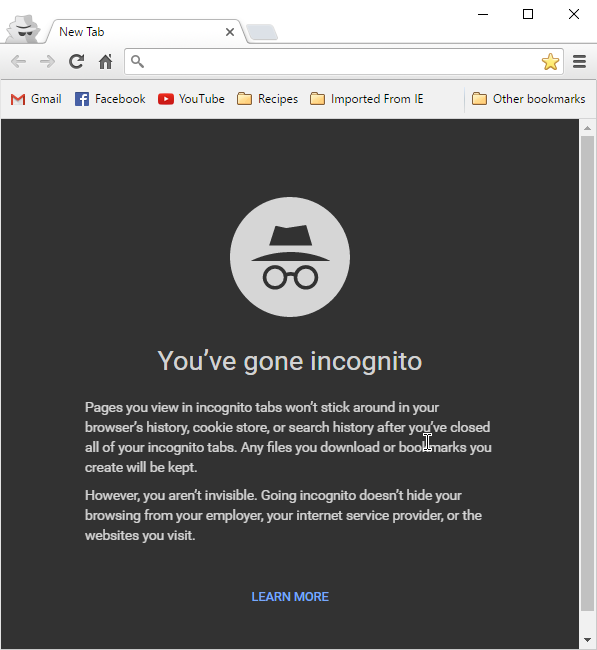The width and height of the screenshot is (597, 650).
Task: Click the scrollbar down arrow
Action: (x=587, y=640)
